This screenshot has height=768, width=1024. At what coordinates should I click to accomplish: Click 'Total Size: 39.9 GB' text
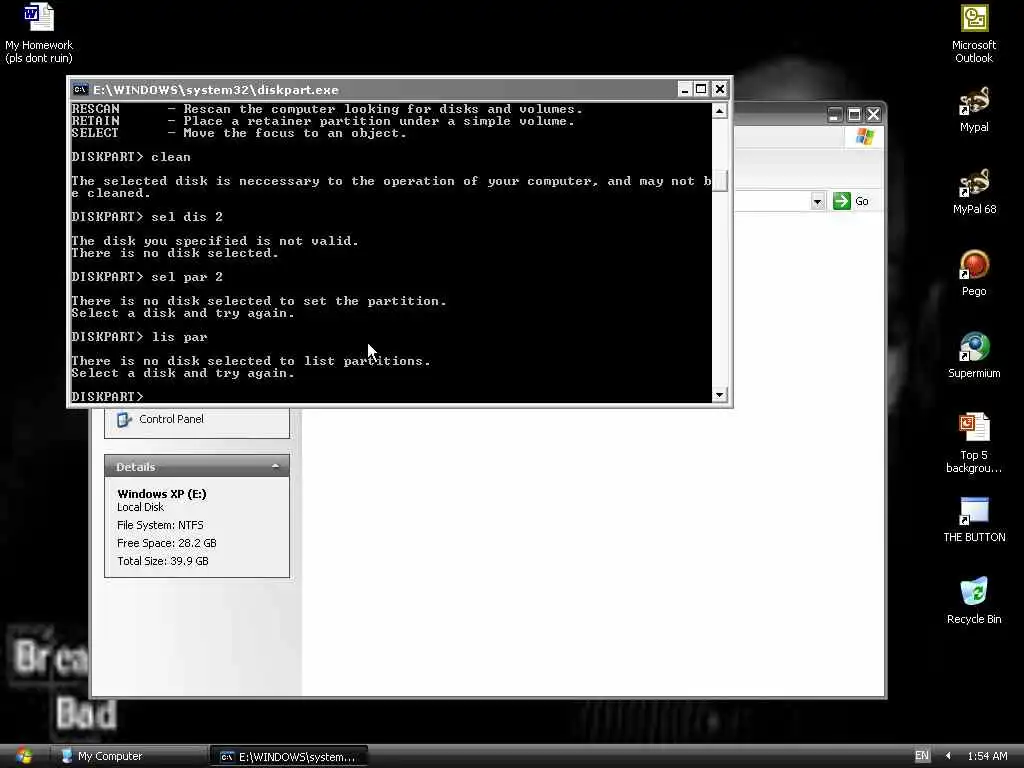[163, 561]
